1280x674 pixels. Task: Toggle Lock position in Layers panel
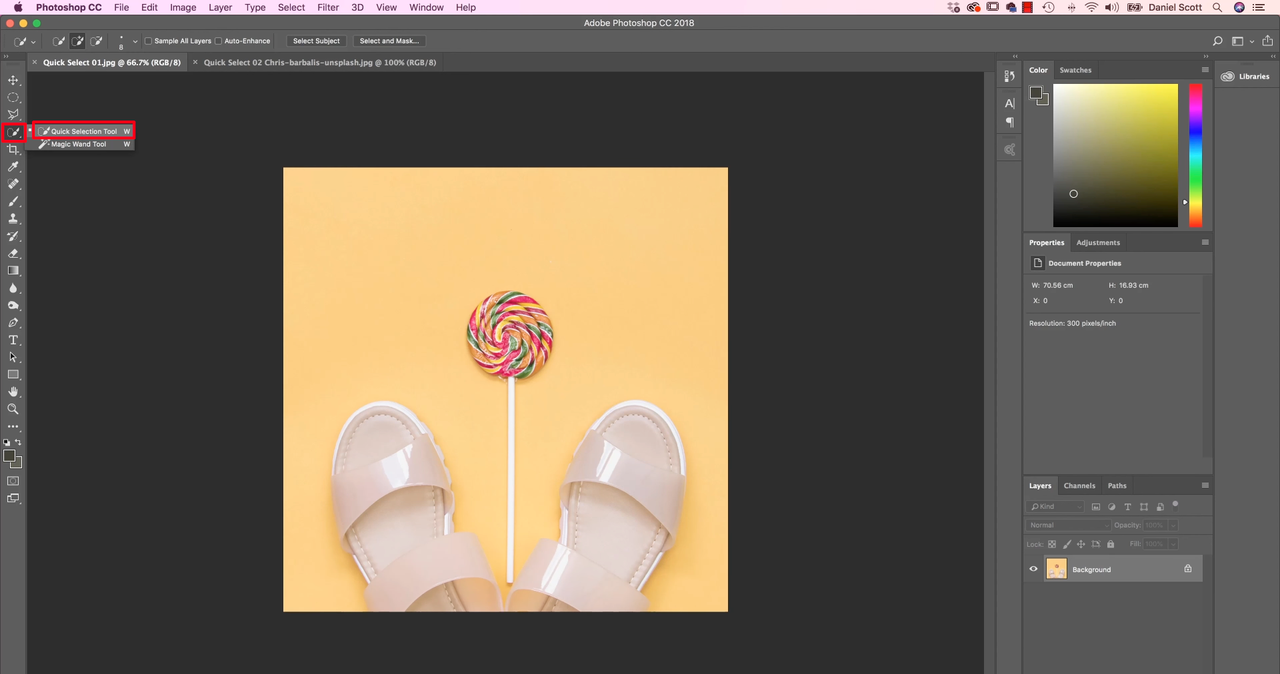(1081, 544)
